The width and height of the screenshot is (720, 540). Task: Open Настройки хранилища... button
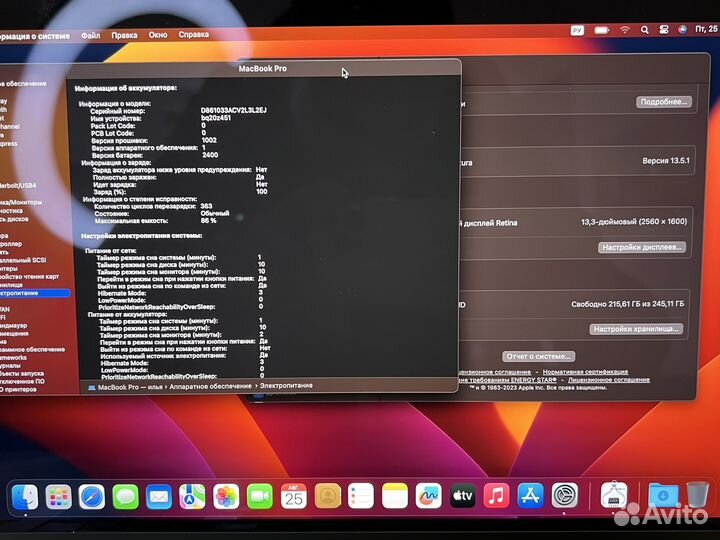(x=636, y=329)
